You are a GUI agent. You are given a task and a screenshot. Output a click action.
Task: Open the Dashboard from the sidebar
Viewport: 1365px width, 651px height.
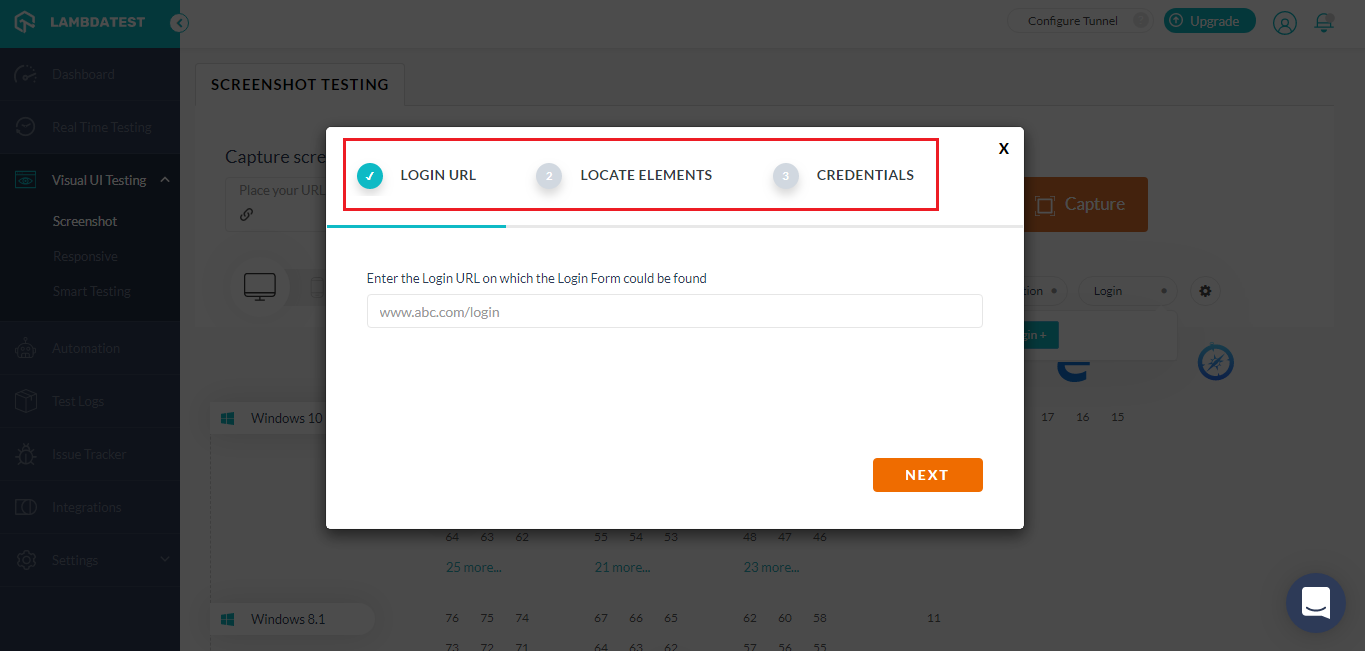click(x=83, y=73)
